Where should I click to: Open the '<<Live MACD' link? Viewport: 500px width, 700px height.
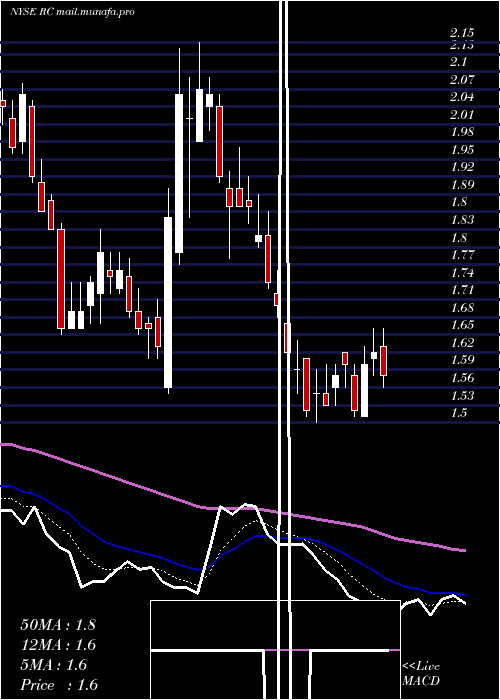(421, 673)
